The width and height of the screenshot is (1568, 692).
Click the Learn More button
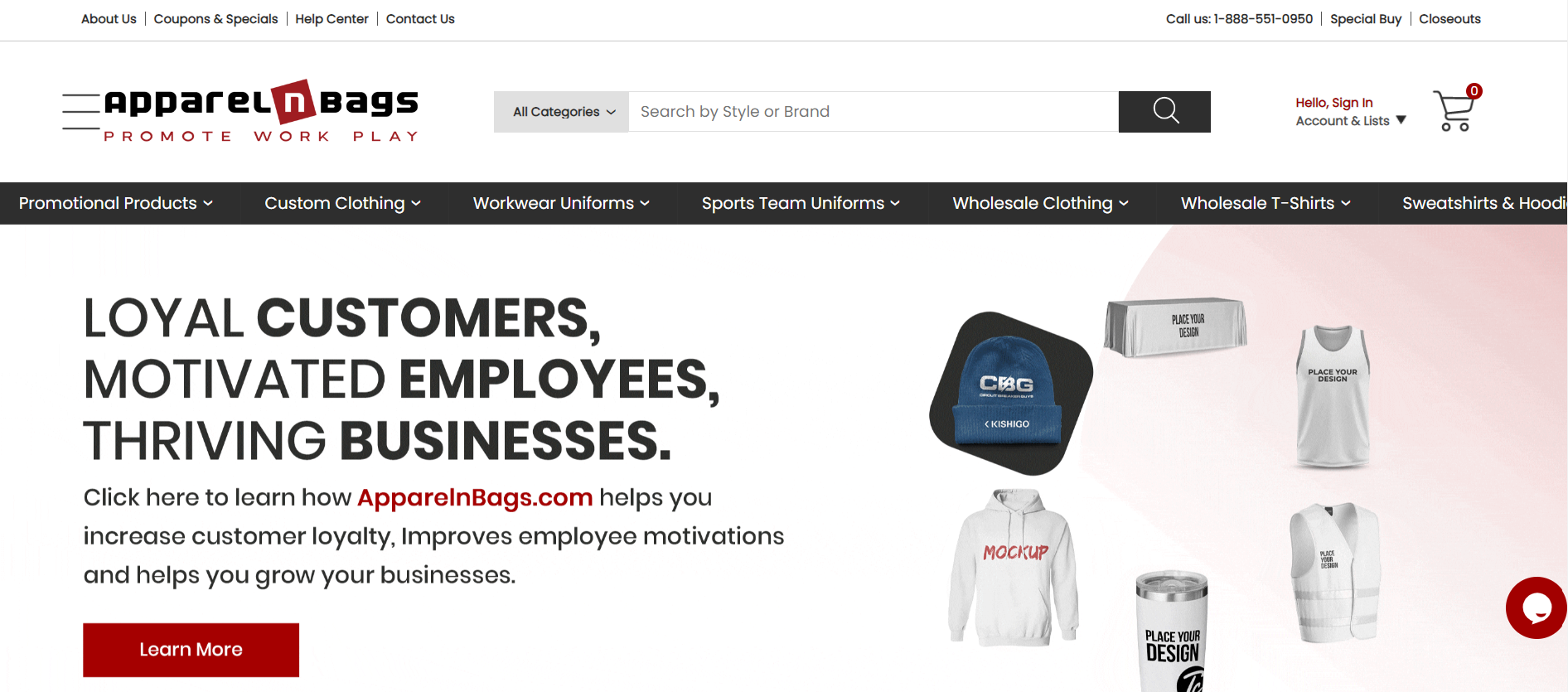pyautogui.click(x=191, y=650)
